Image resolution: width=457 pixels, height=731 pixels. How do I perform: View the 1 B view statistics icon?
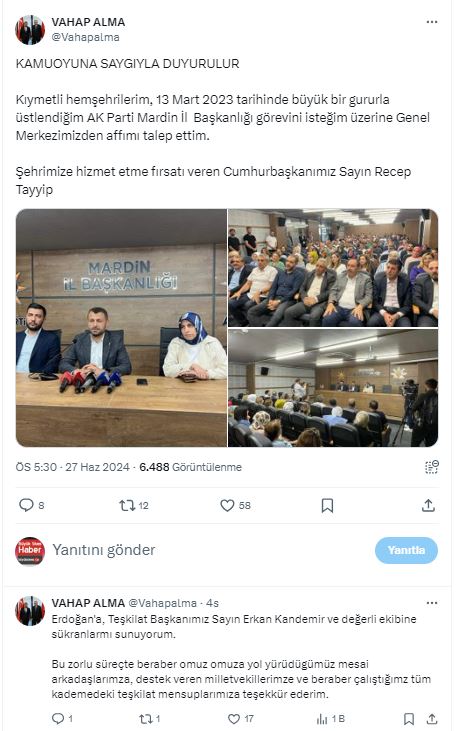[x=322, y=719]
